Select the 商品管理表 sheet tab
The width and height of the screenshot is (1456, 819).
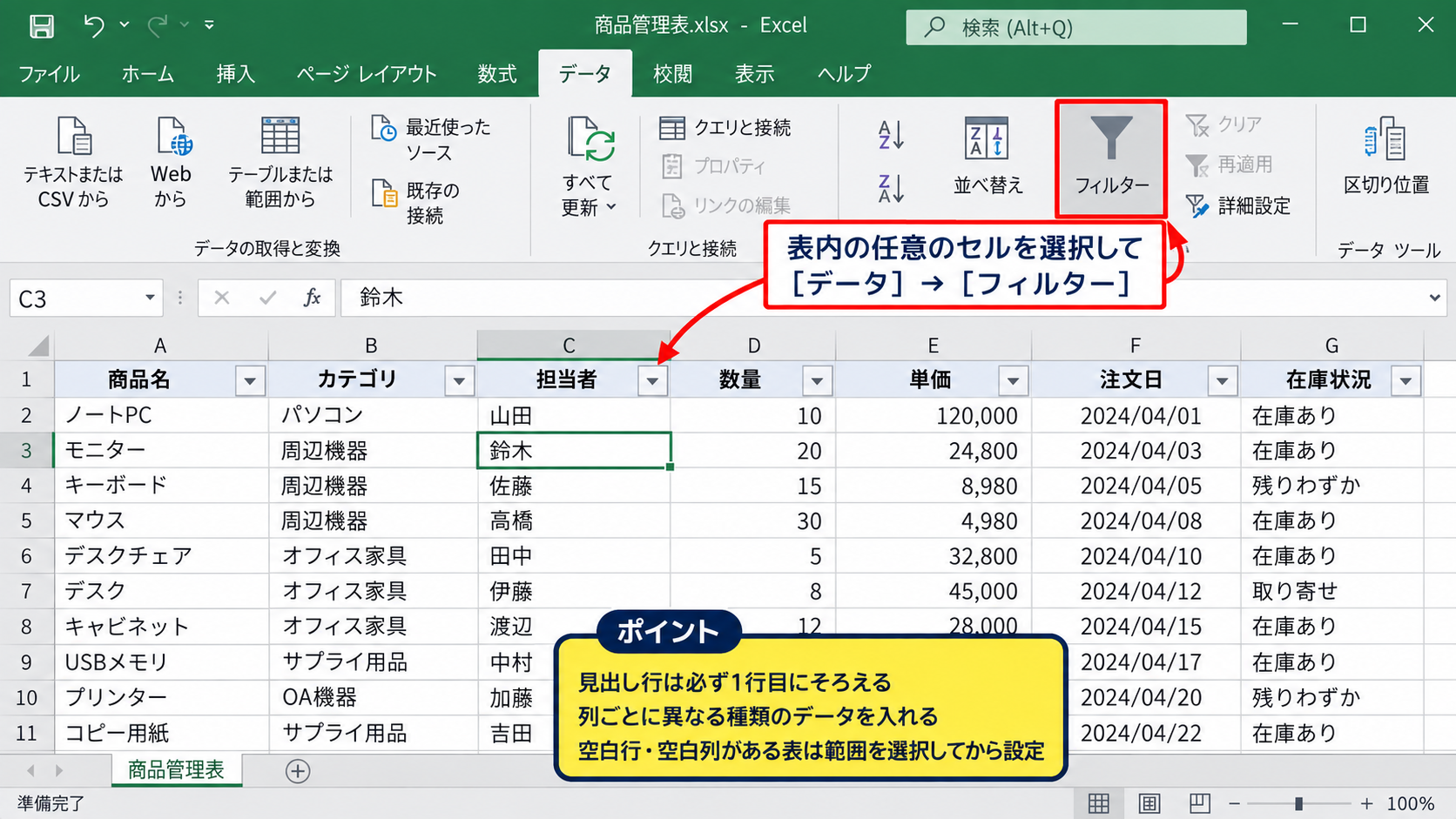pos(176,769)
